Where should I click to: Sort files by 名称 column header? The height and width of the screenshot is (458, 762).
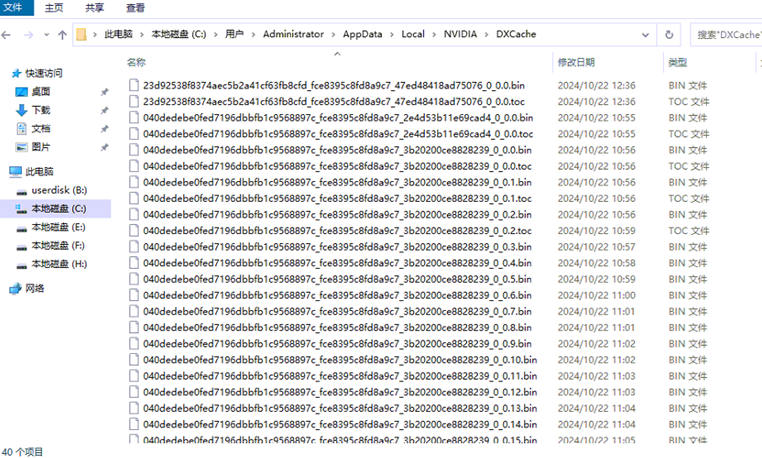(x=137, y=63)
